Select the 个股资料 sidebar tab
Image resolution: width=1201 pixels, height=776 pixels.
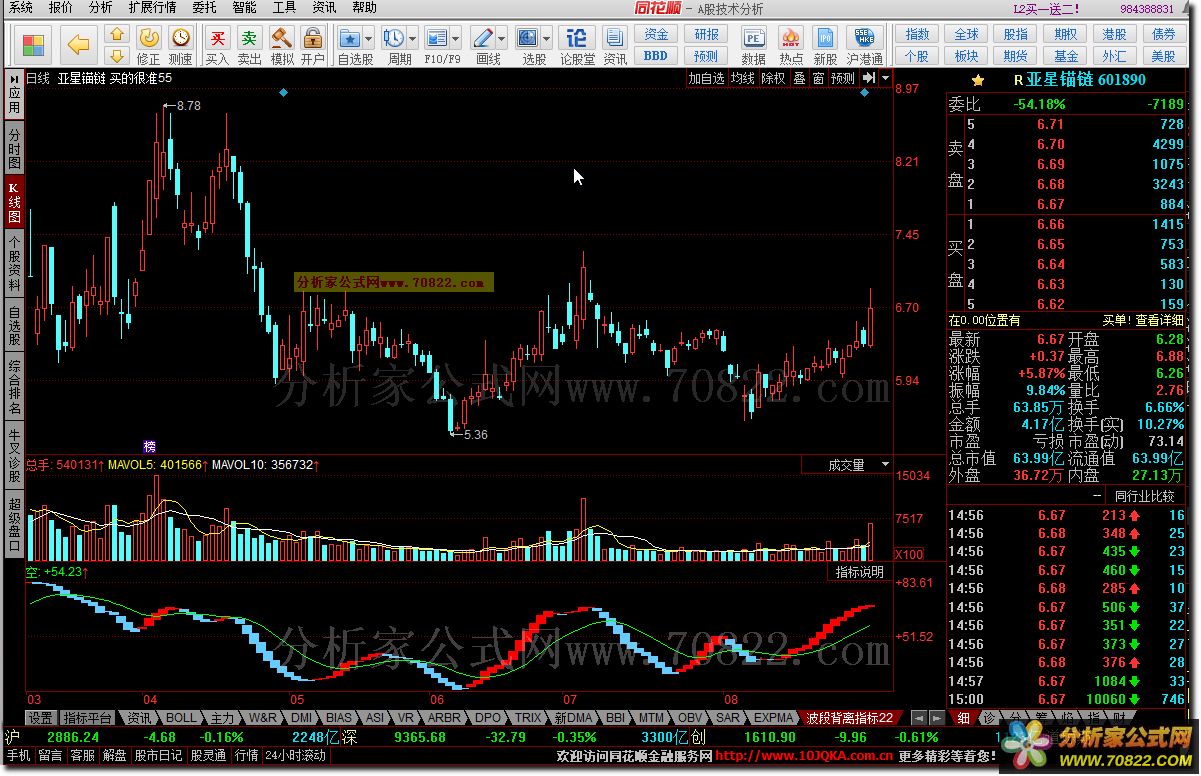pyautogui.click(x=14, y=264)
